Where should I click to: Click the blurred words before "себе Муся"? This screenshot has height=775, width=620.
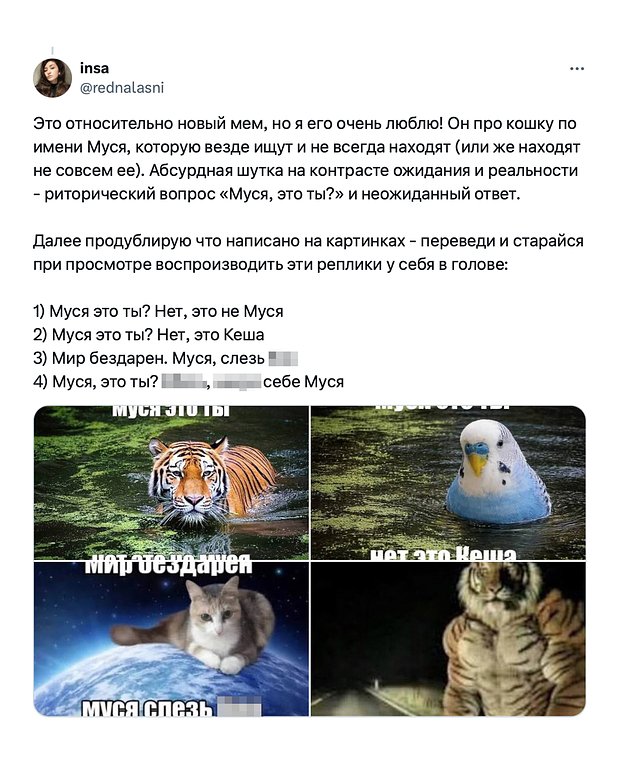point(212,382)
